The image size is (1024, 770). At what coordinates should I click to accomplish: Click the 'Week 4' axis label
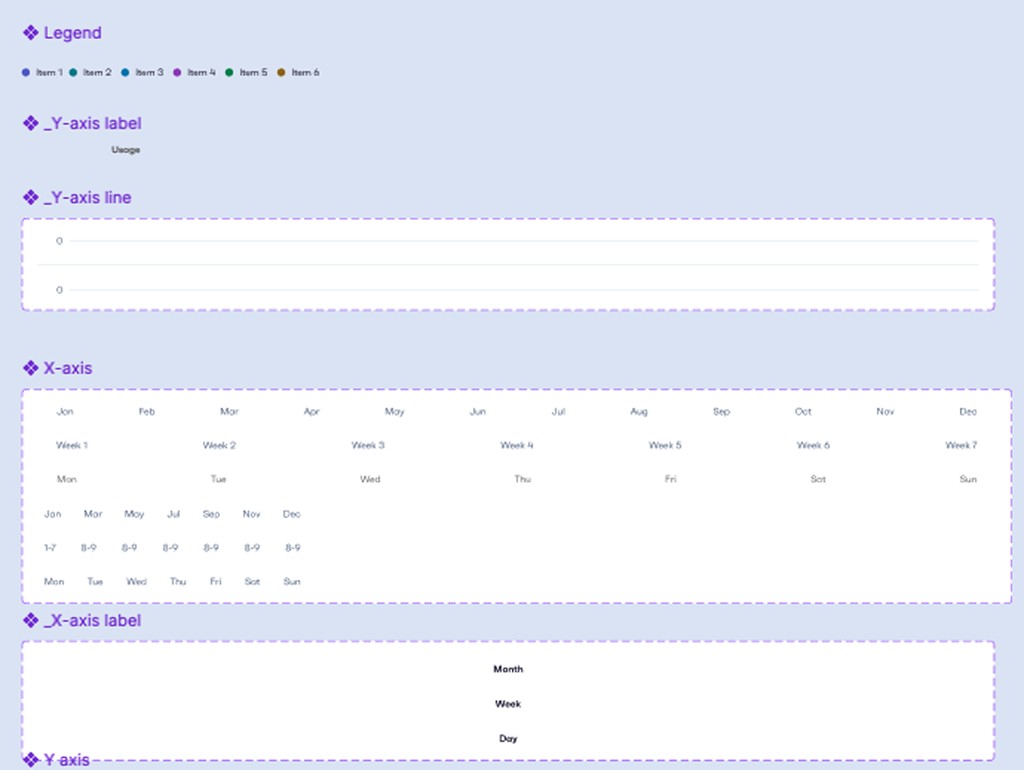(x=517, y=445)
